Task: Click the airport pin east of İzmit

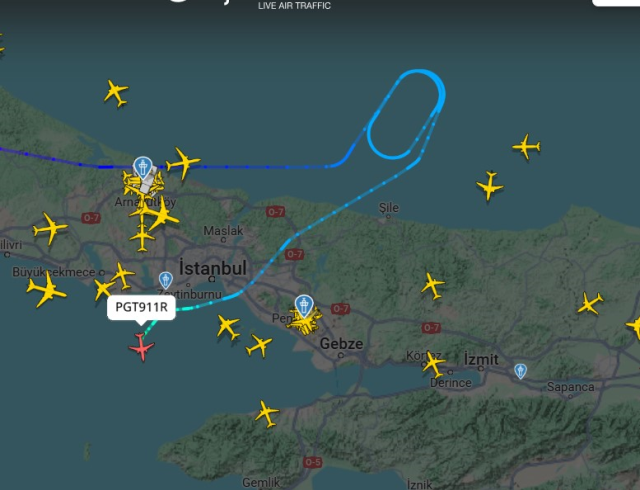Action: [520, 371]
